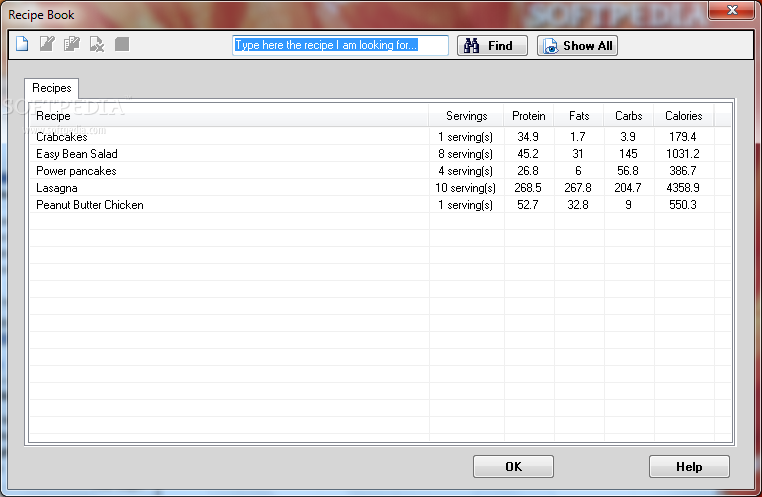This screenshot has height=497, width=762.
Task: Click the edit recipe pencil icon
Action: (x=47, y=44)
